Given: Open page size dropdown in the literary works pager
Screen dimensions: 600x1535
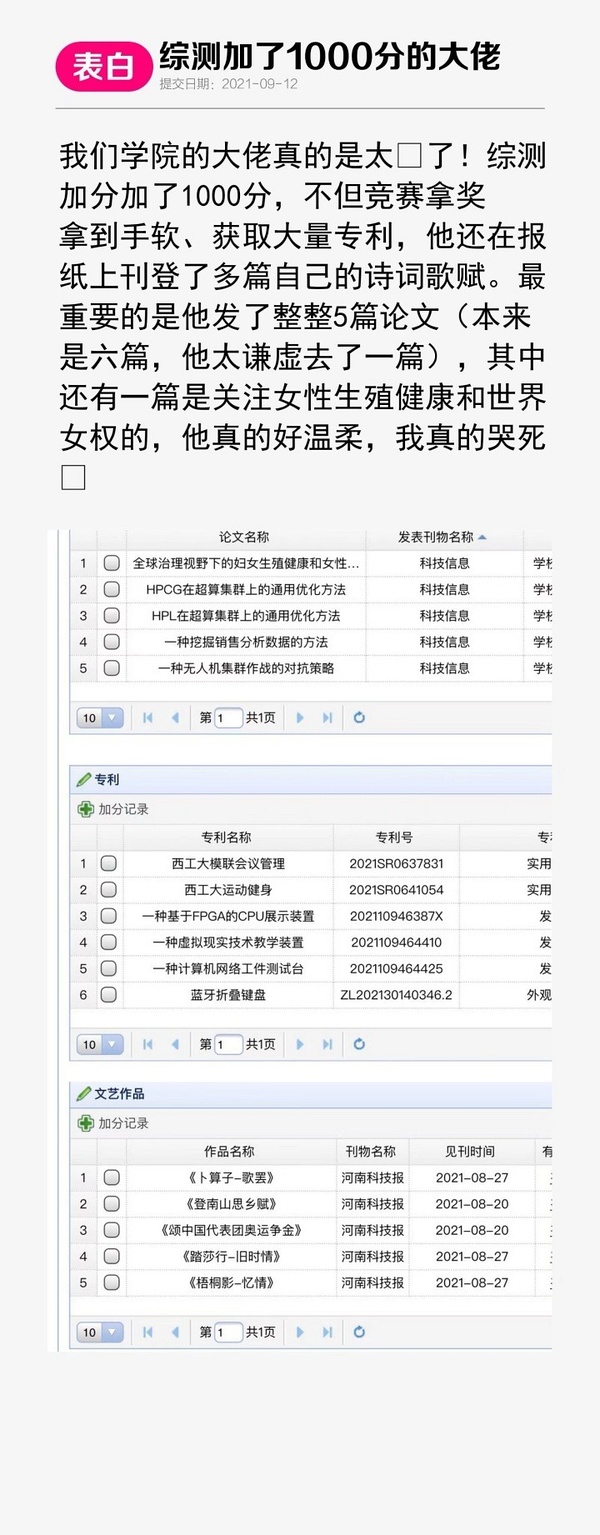Looking at the screenshot, I should (x=99, y=1332).
